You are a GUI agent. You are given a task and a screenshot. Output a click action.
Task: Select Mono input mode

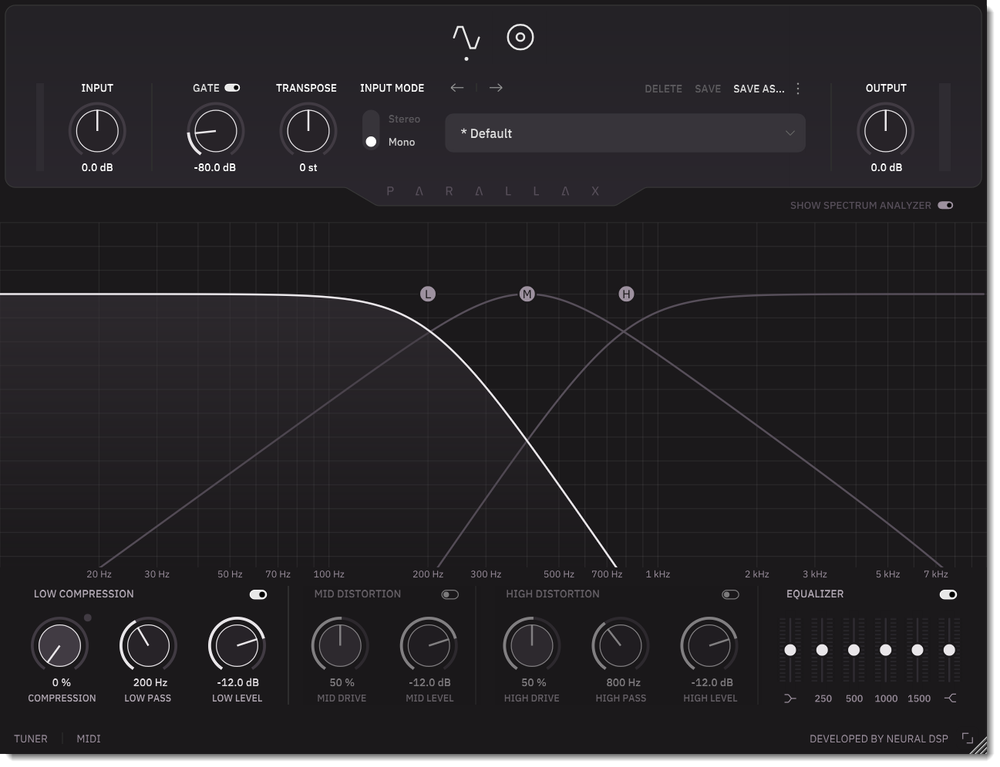pyautogui.click(x=402, y=142)
